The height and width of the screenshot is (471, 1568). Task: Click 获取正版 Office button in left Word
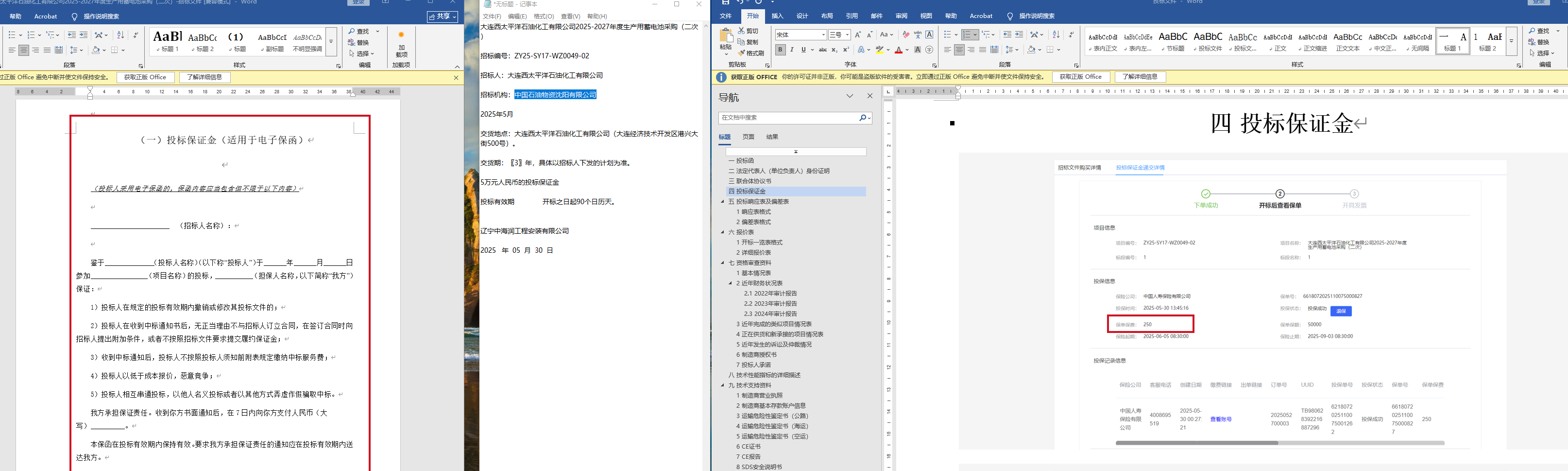click(145, 77)
